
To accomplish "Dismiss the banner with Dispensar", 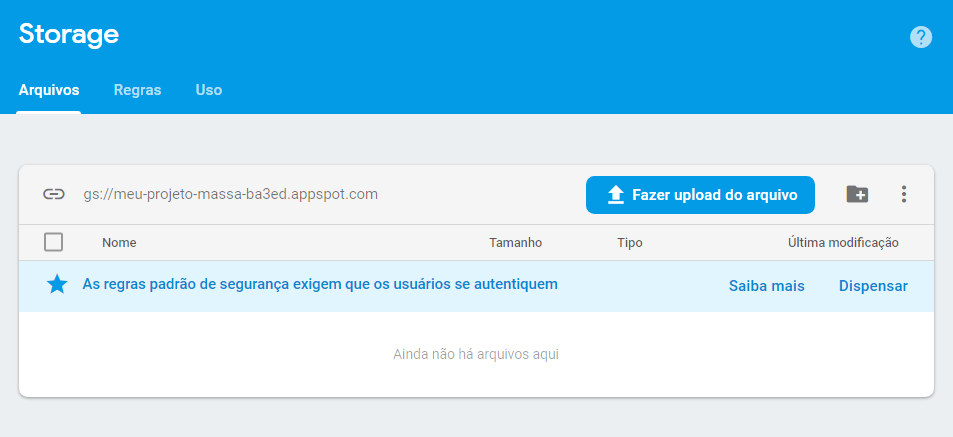I will 873,286.
